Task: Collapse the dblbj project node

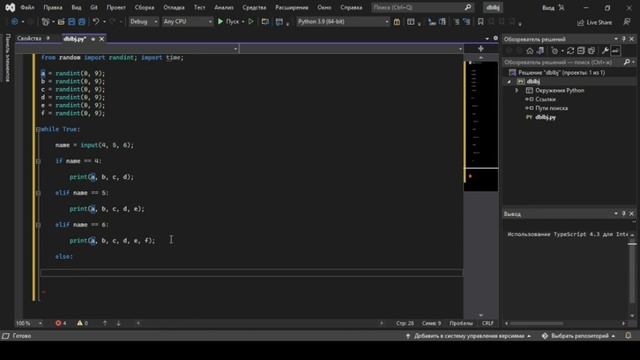Action: [x=509, y=82]
